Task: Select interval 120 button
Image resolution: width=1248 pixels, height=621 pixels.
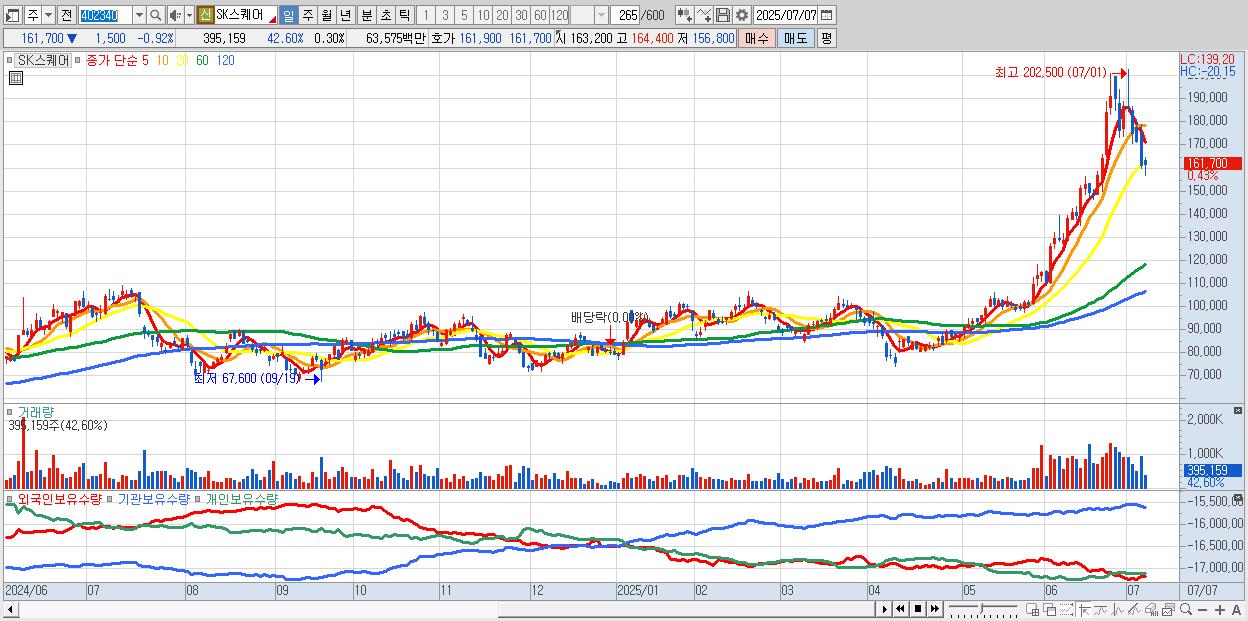Action: 559,15
